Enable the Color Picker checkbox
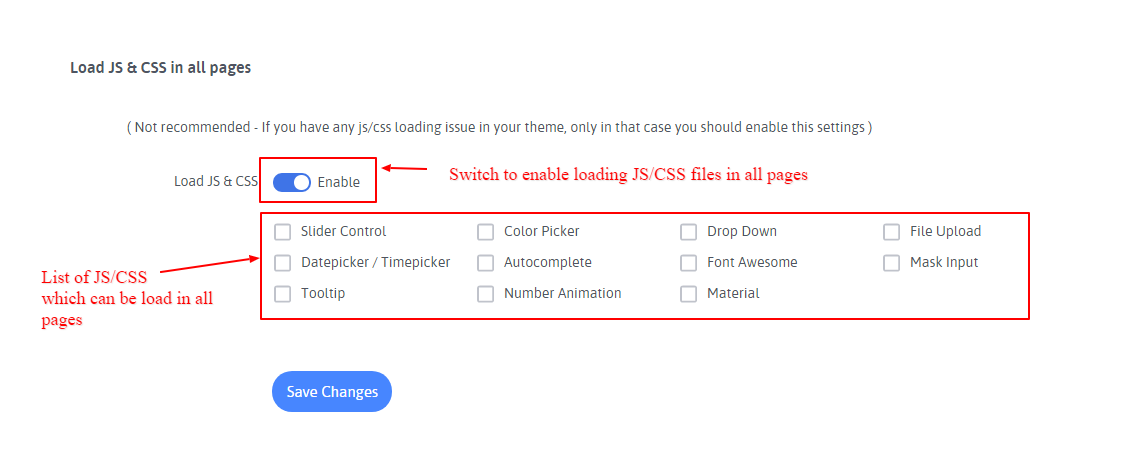1143x452 pixels. (486, 232)
